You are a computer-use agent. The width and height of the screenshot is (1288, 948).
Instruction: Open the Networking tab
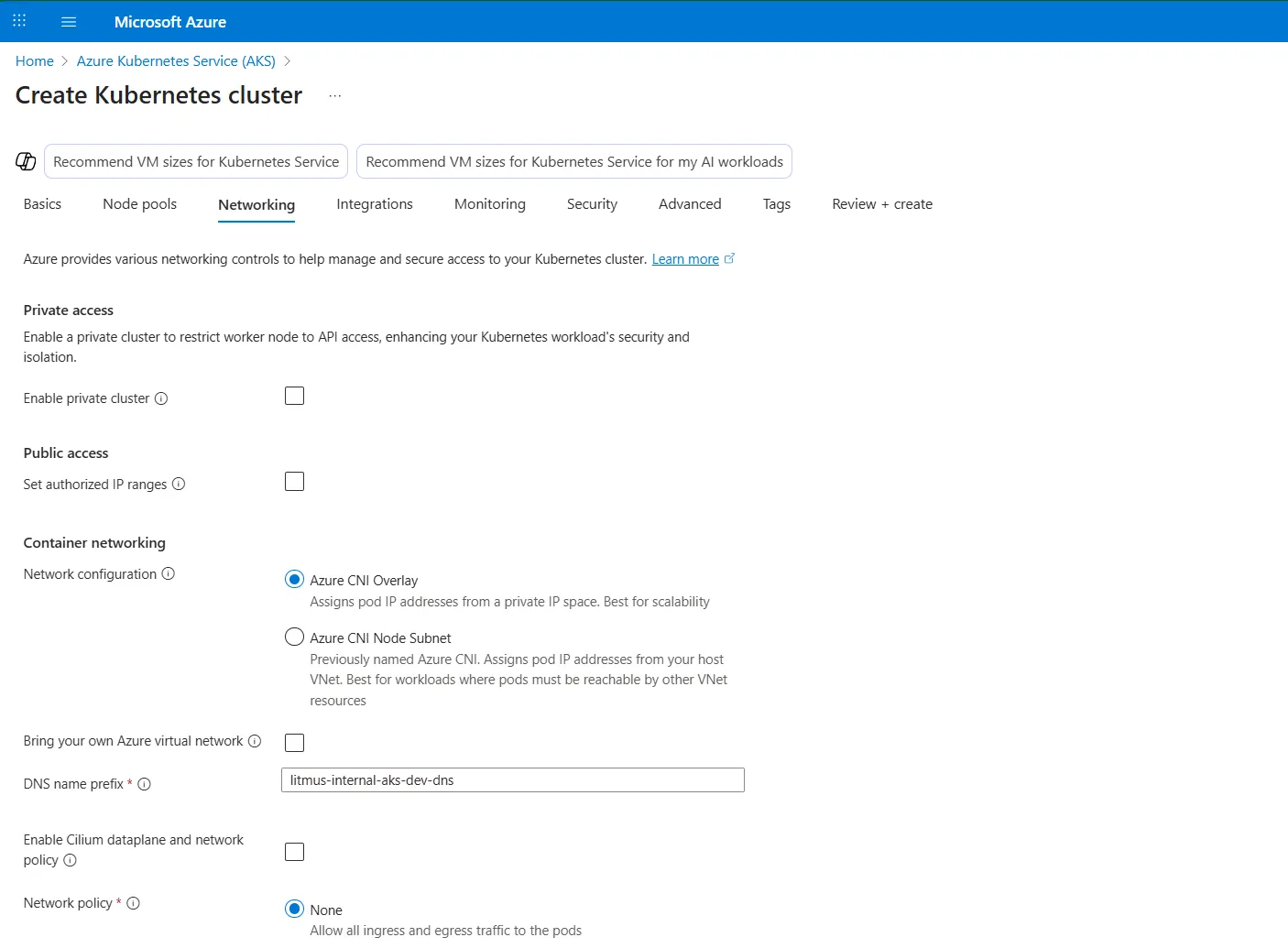257,205
